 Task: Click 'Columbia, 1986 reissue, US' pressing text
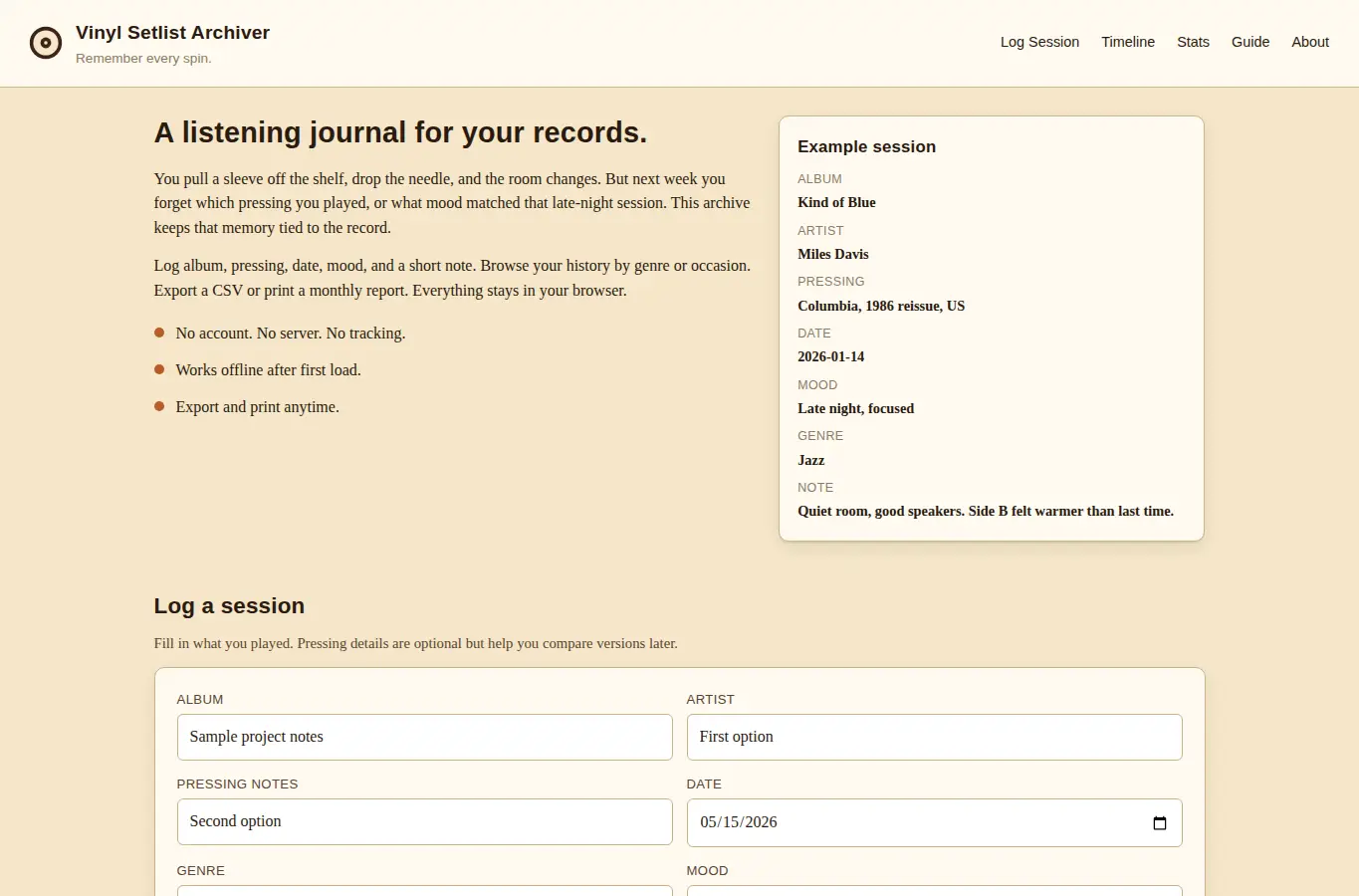point(881,306)
